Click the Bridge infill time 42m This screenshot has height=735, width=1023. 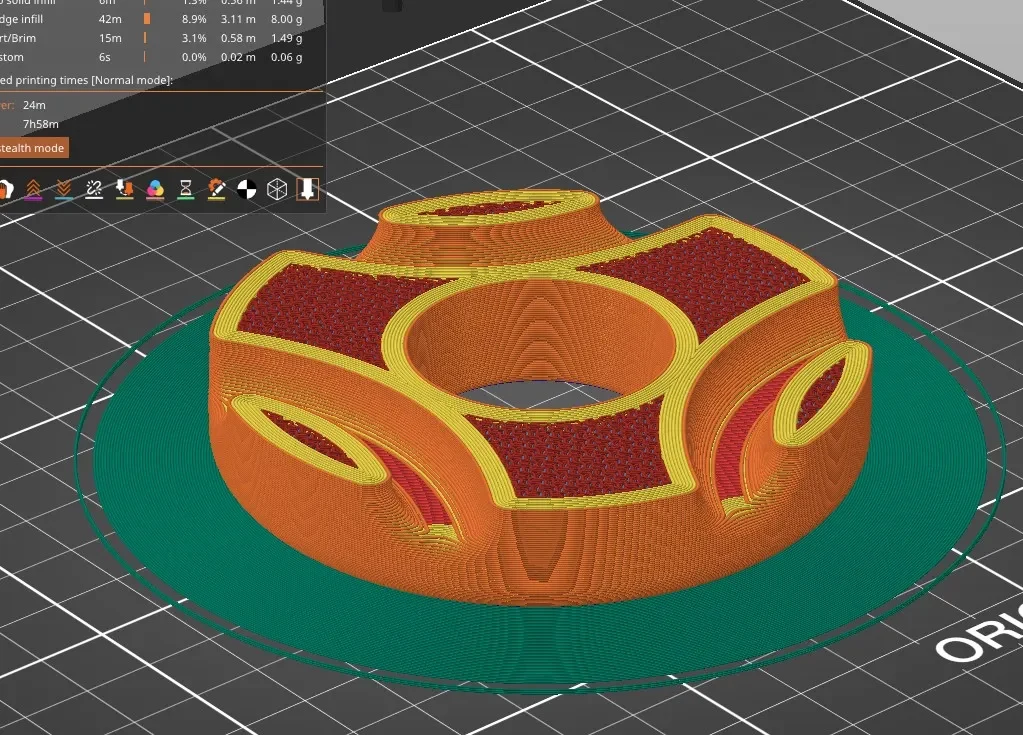[110, 20]
